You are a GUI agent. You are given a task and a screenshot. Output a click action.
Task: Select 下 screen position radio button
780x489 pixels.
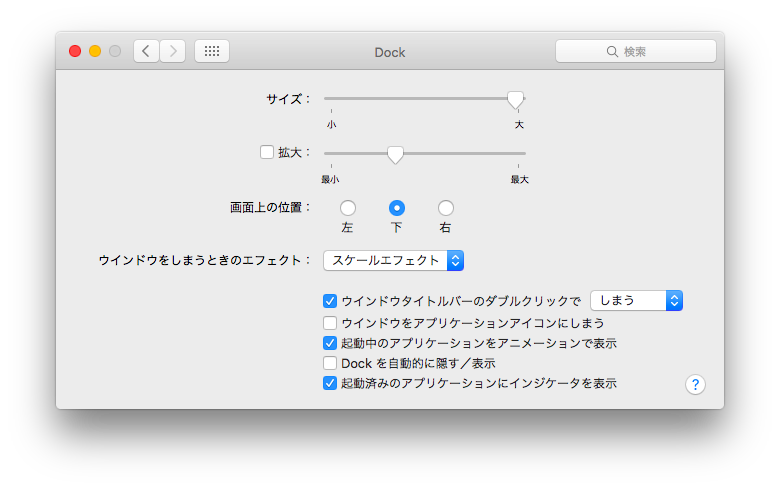(396, 208)
